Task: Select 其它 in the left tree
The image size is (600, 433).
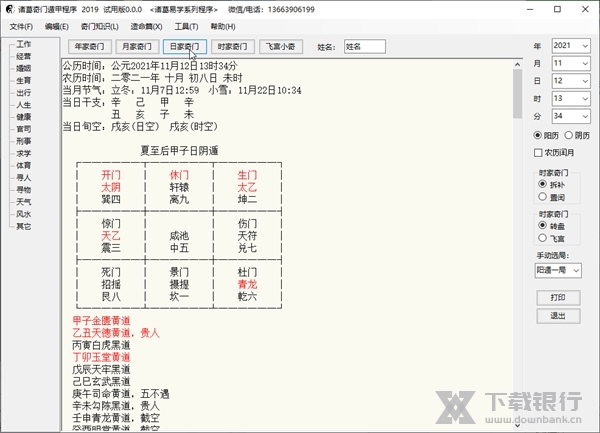Action: pyautogui.click(x=23, y=226)
